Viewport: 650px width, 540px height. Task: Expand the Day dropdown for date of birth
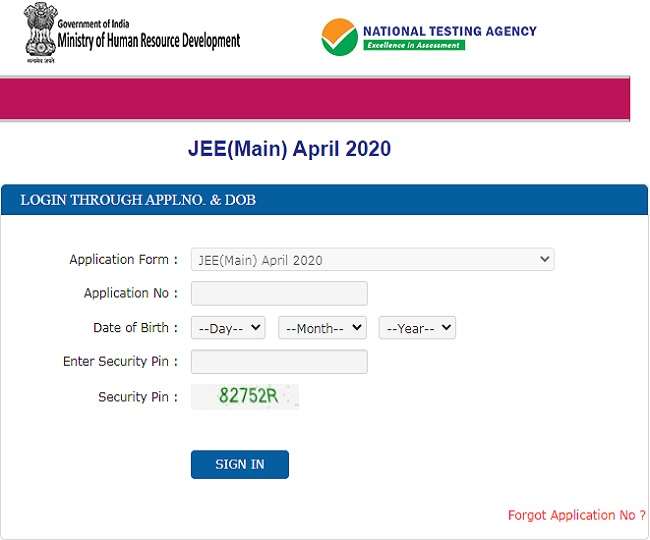[x=228, y=328]
